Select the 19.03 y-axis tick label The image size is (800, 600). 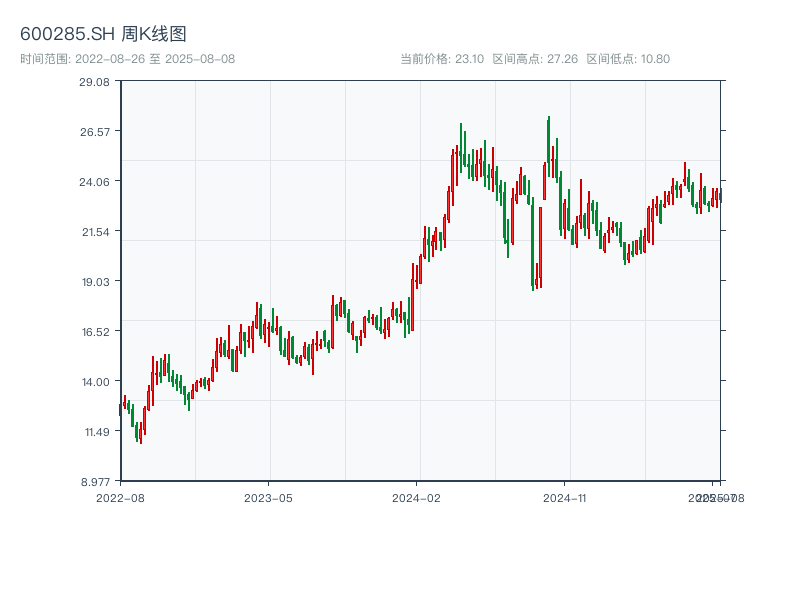tap(94, 282)
